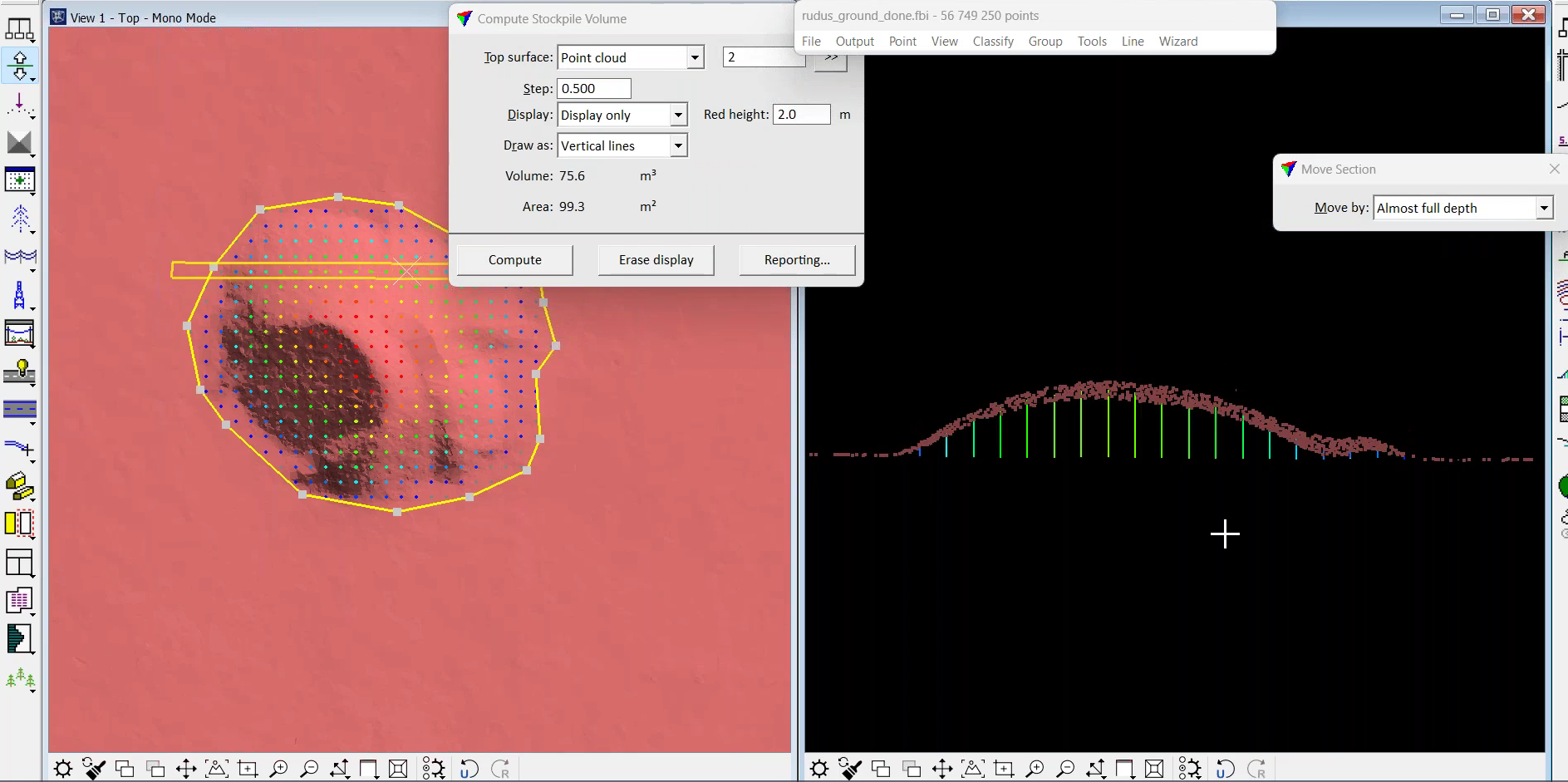Screen dimensions: 1568x782
Task: Click View Previous arrow in View 1 toolbar
Action: 469,769
